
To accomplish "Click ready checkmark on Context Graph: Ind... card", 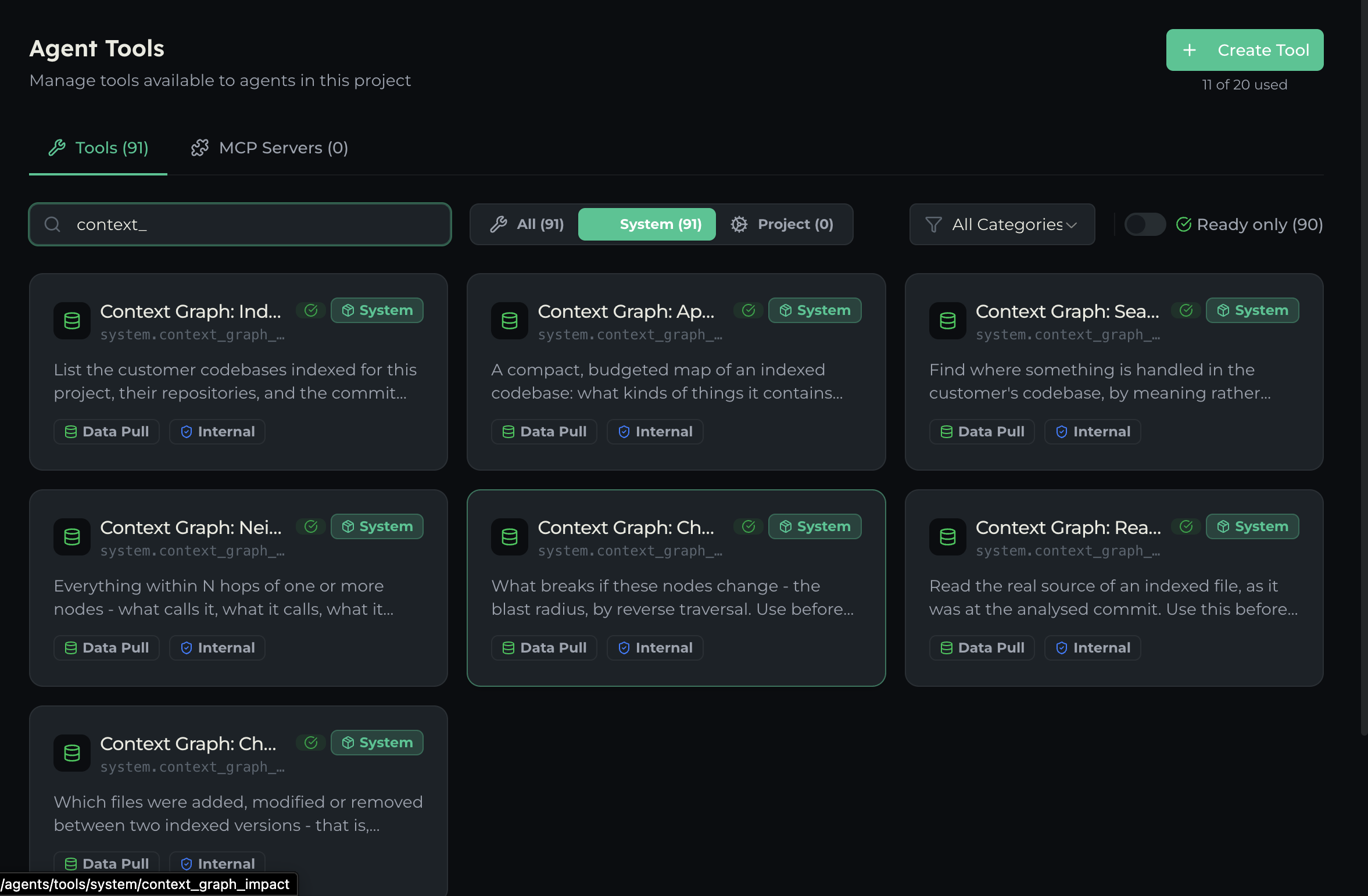I will point(311,310).
